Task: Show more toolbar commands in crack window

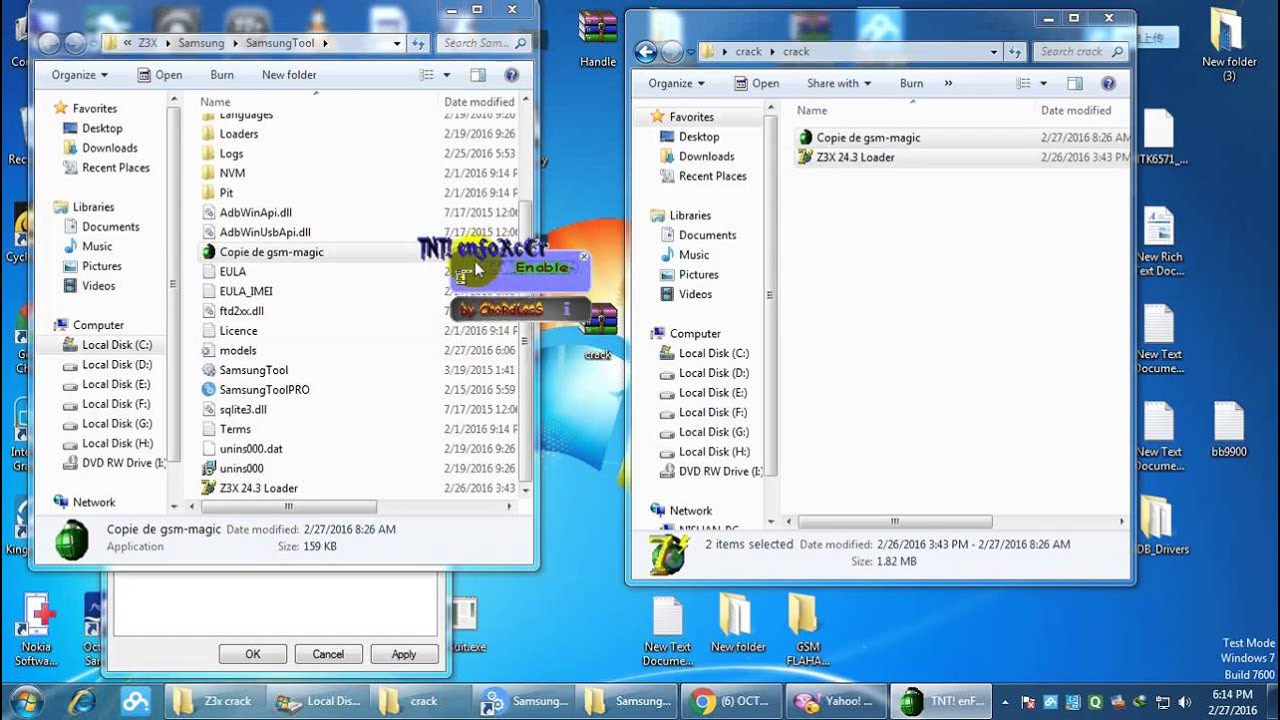Action: (948, 84)
